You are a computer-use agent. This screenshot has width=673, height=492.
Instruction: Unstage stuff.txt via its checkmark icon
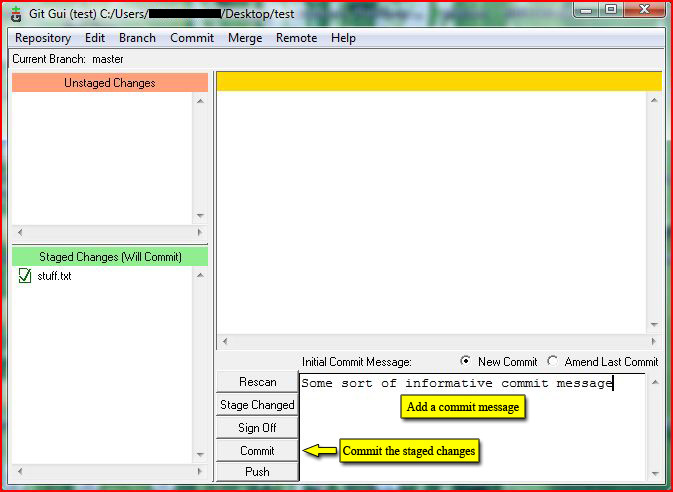pyautogui.click(x=25, y=276)
